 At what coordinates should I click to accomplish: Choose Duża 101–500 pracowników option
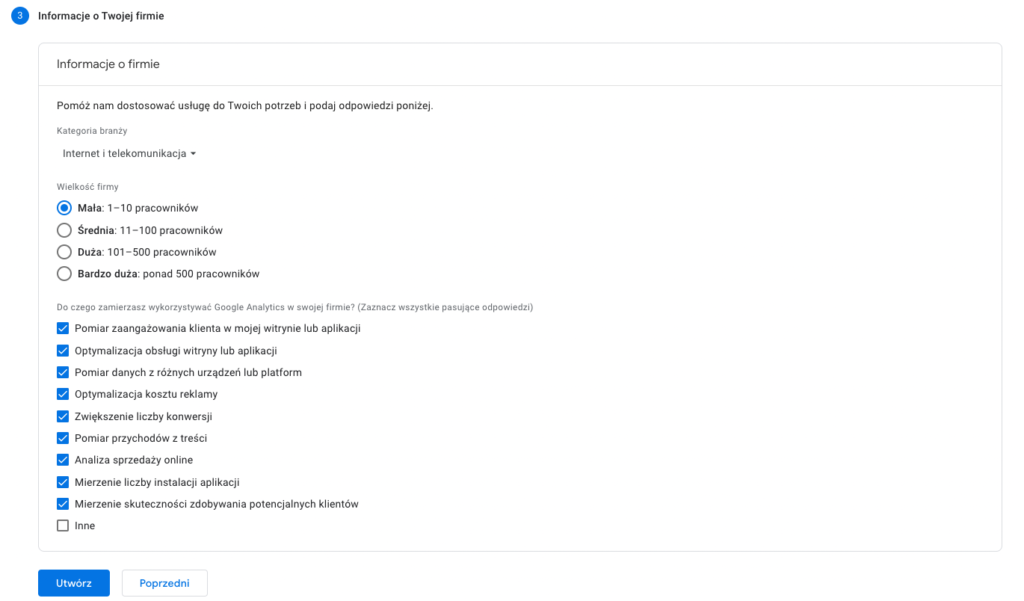64,252
